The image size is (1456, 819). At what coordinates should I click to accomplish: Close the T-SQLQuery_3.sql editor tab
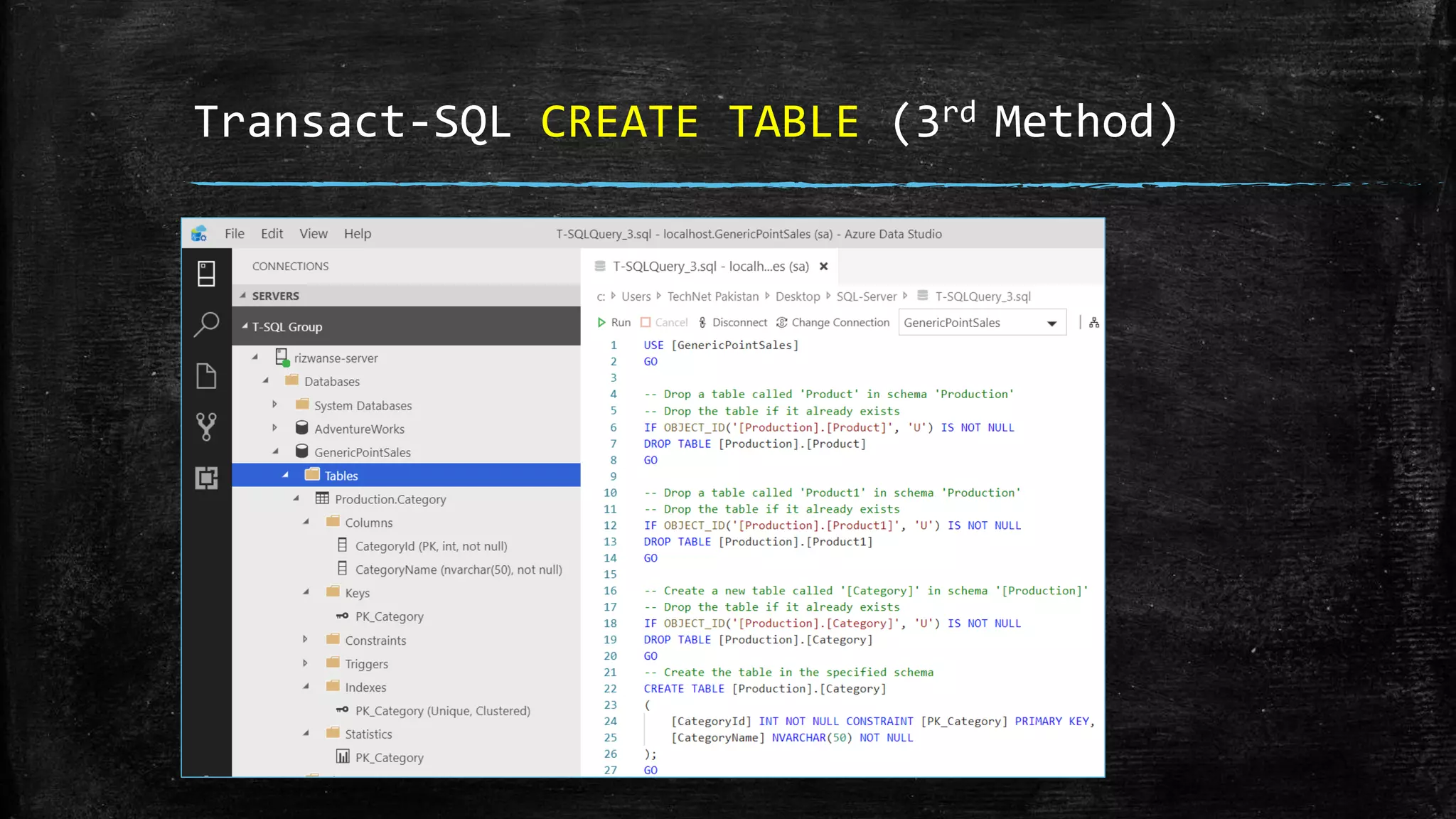click(x=824, y=267)
